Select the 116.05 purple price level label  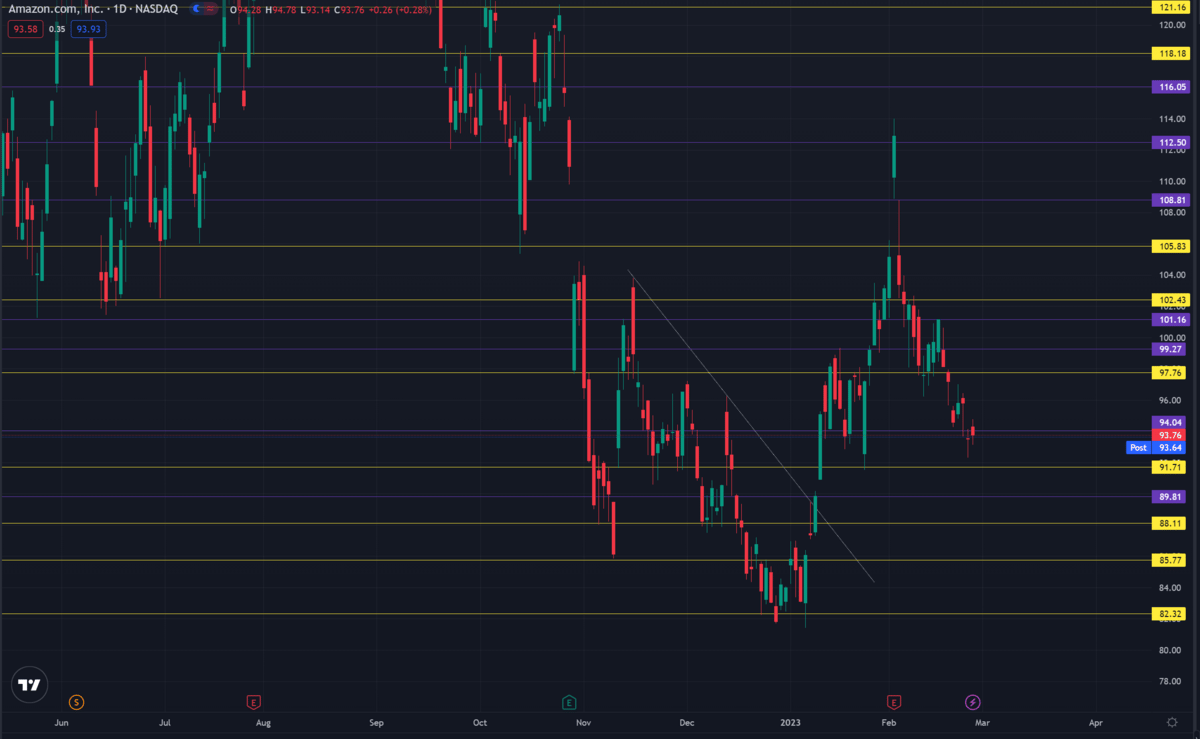coord(1171,88)
